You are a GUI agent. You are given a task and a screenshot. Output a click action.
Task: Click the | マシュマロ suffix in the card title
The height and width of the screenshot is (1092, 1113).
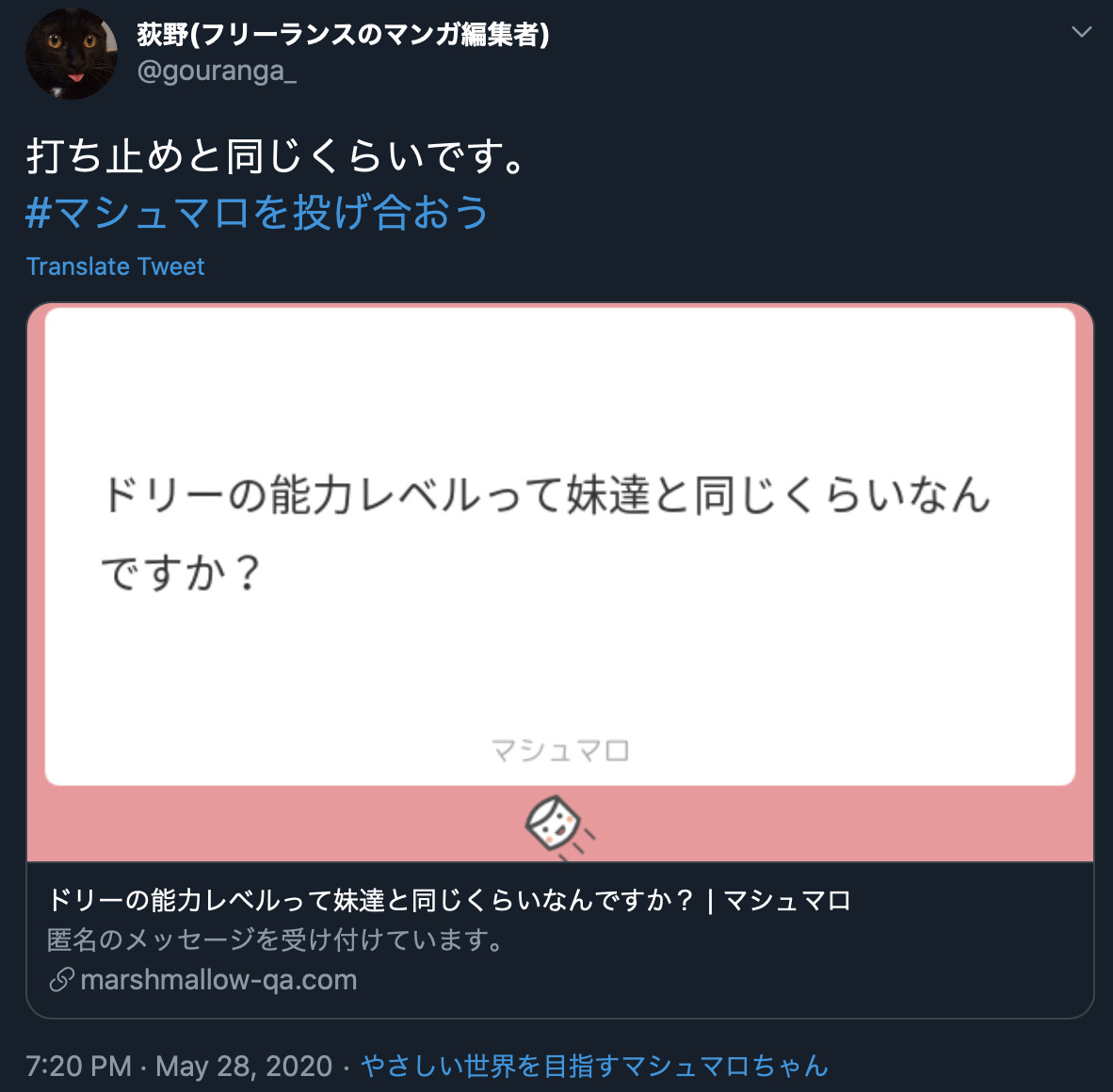779,900
